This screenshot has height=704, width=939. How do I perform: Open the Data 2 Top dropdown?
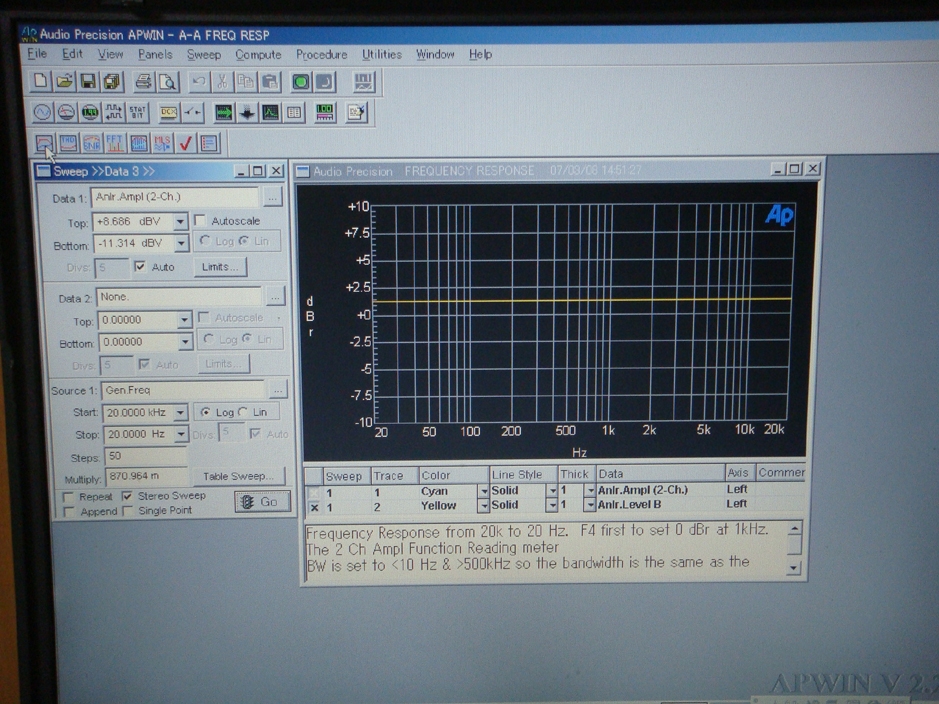pyautogui.click(x=184, y=320)
